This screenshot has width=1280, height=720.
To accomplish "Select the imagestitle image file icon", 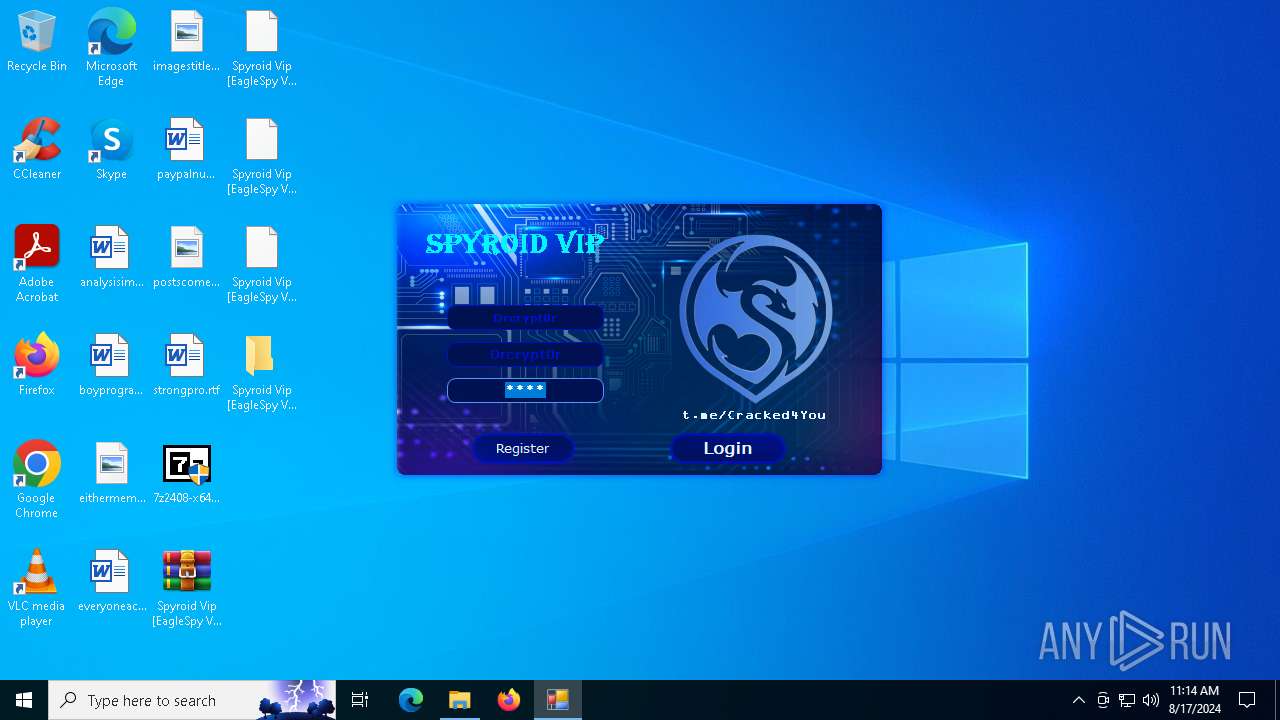I will pos(186,42).
